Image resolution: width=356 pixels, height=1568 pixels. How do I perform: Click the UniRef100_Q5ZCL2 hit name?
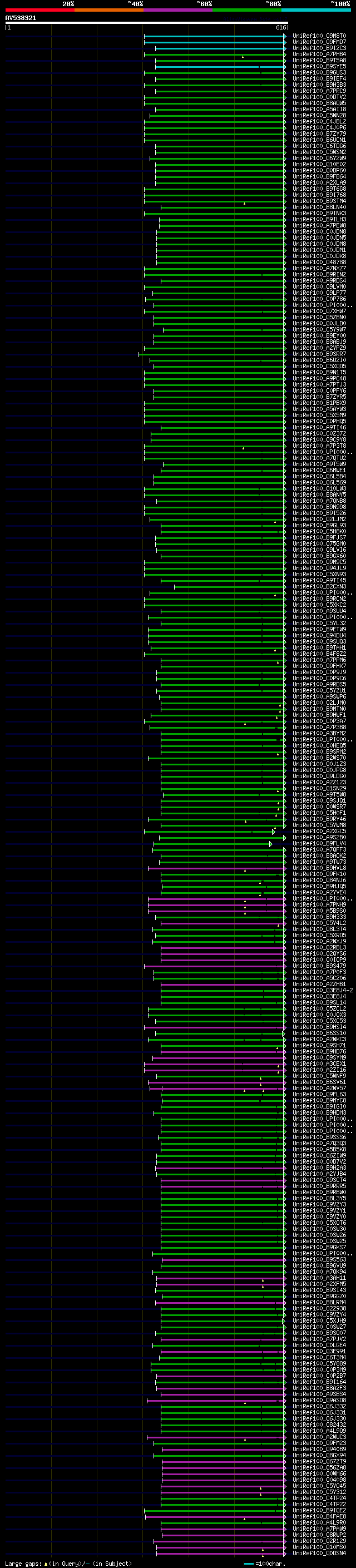(319, 1008)
